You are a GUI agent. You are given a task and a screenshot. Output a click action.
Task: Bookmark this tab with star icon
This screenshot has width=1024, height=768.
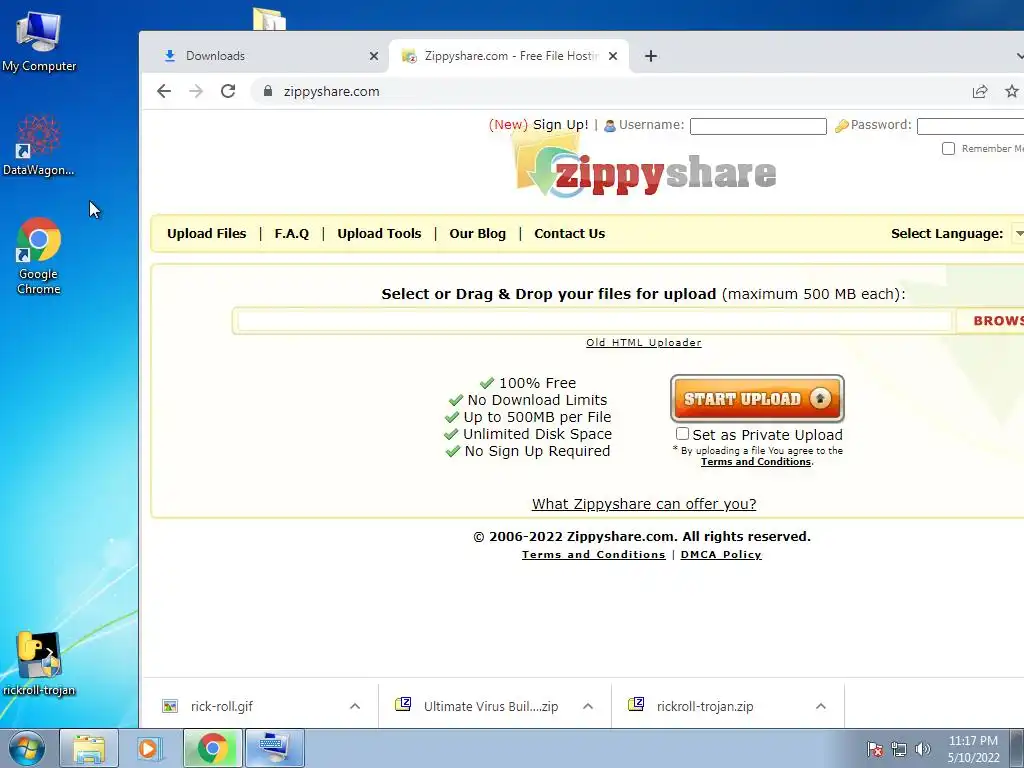[1012, 91]
